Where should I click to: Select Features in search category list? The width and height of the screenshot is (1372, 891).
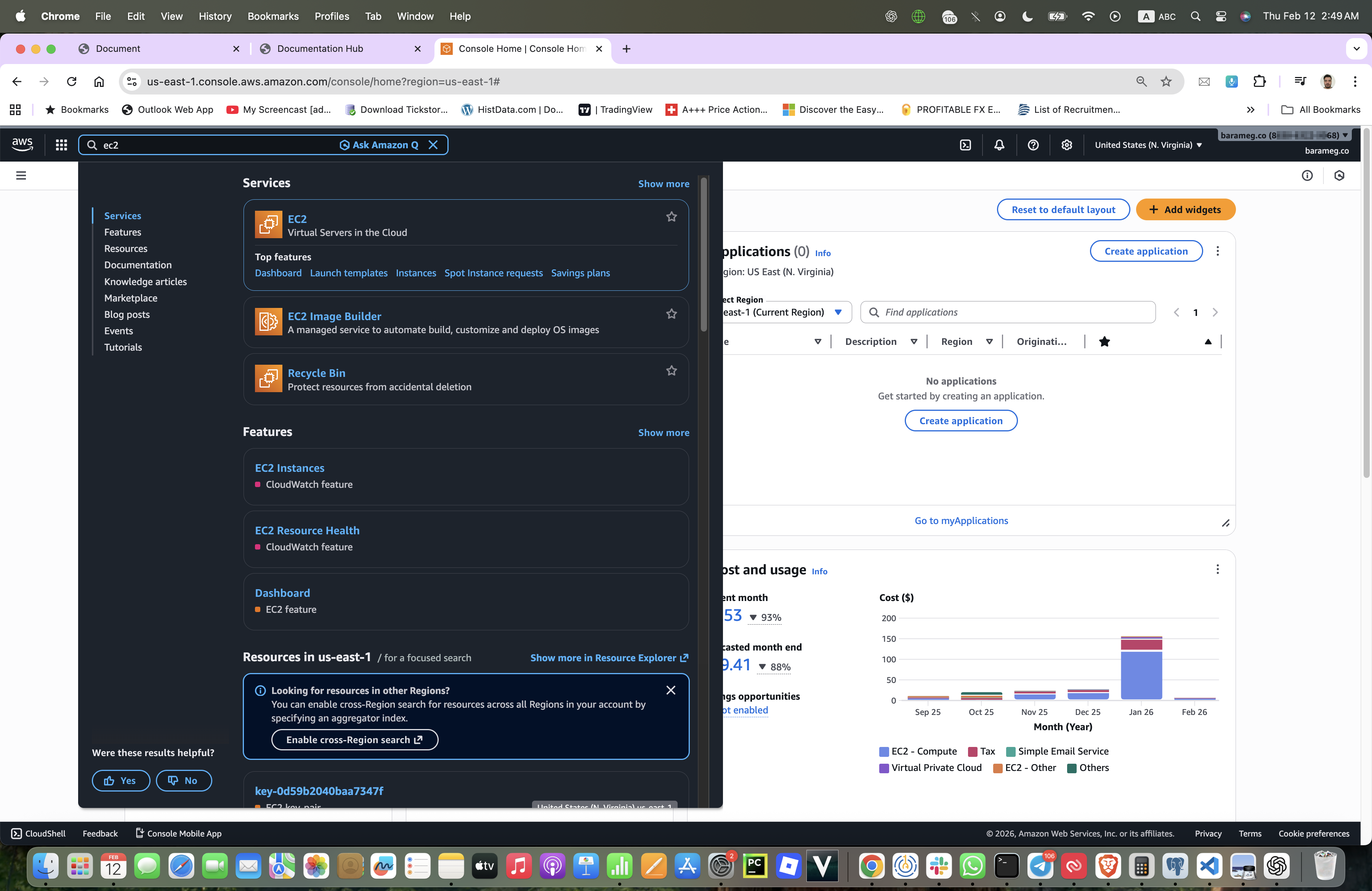point(122,232)
